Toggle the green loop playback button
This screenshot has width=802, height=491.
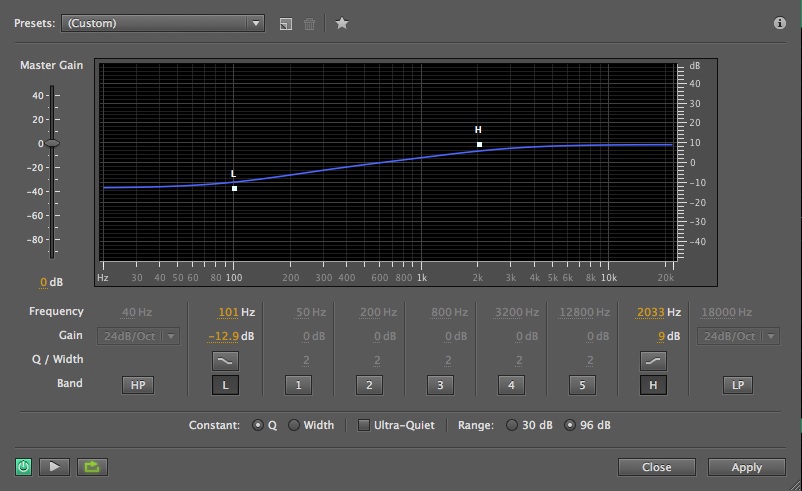[91, 467]
